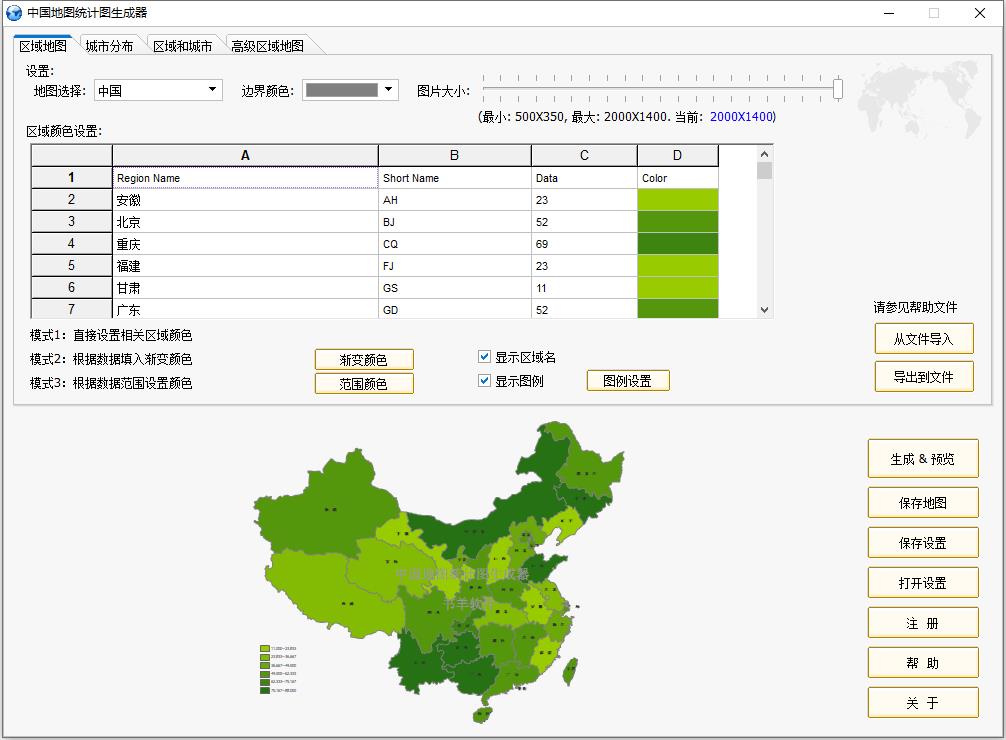Switch to the 城市分布 tab
This screenshot has width=1006, height=740.
pyautogui.click(x=108, y=44)
